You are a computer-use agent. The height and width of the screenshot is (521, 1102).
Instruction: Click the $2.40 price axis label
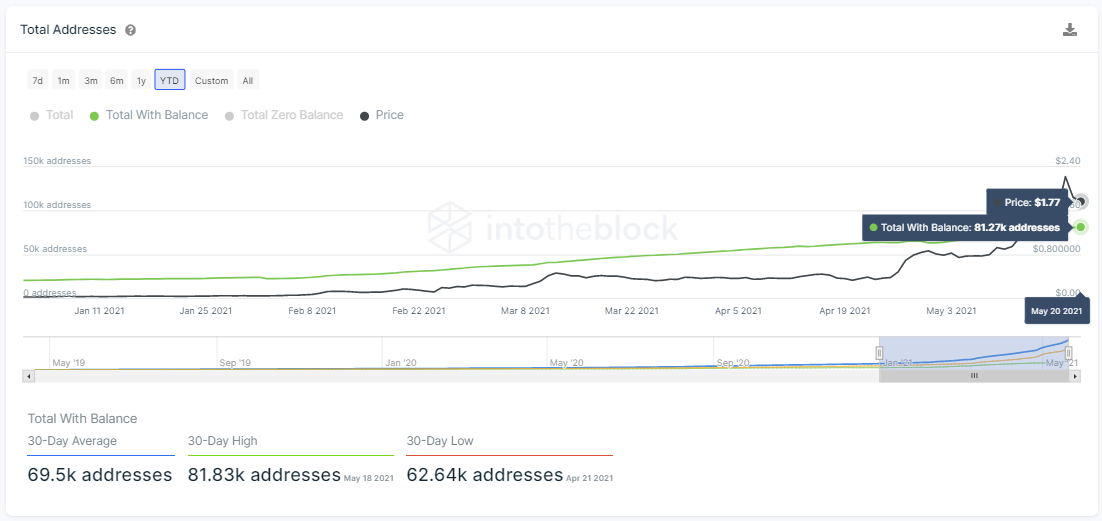pyautogui.click(x=1068, y=161)
